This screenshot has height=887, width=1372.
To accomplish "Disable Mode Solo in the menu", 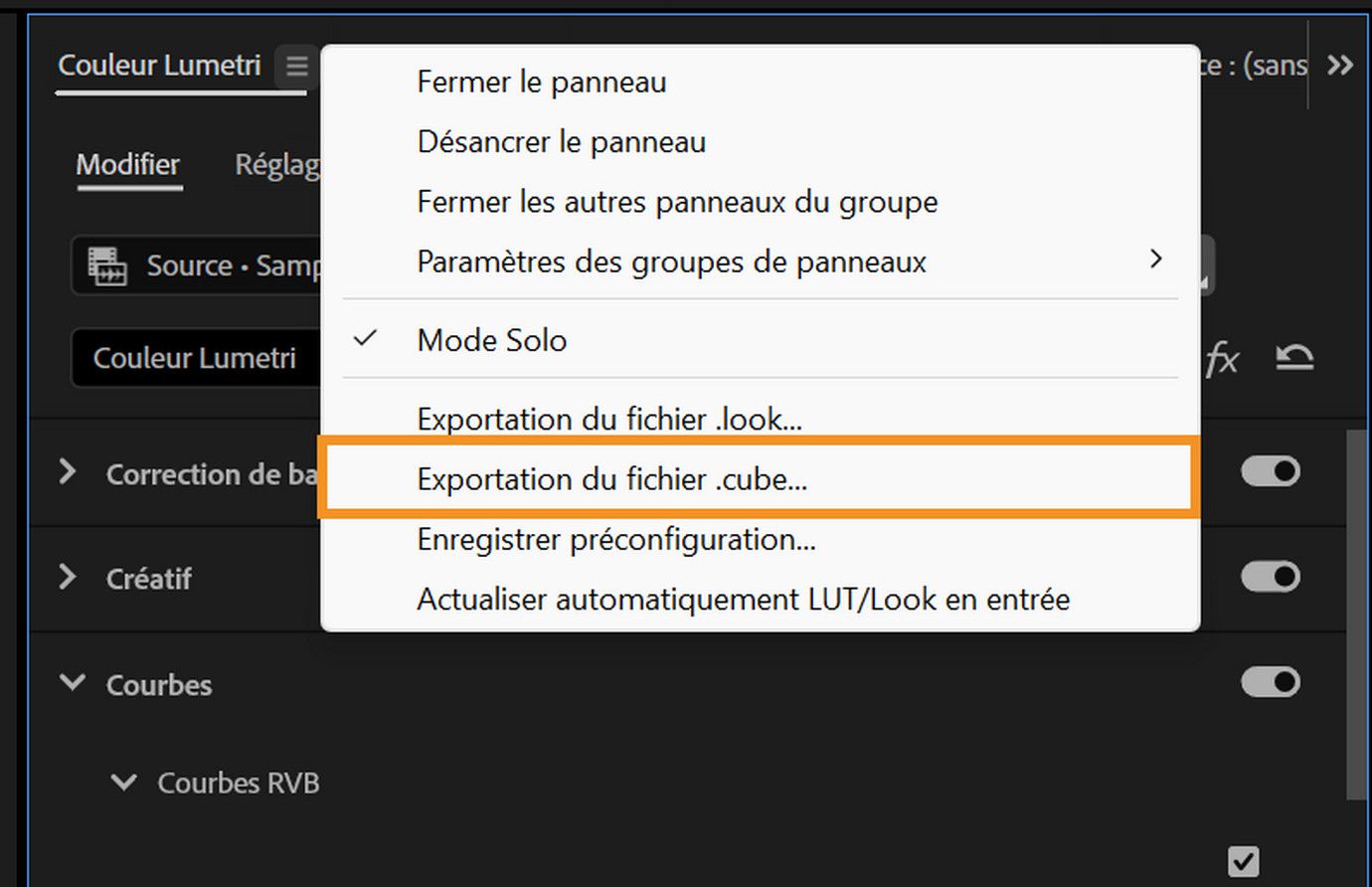I will (x=491, y=340).
